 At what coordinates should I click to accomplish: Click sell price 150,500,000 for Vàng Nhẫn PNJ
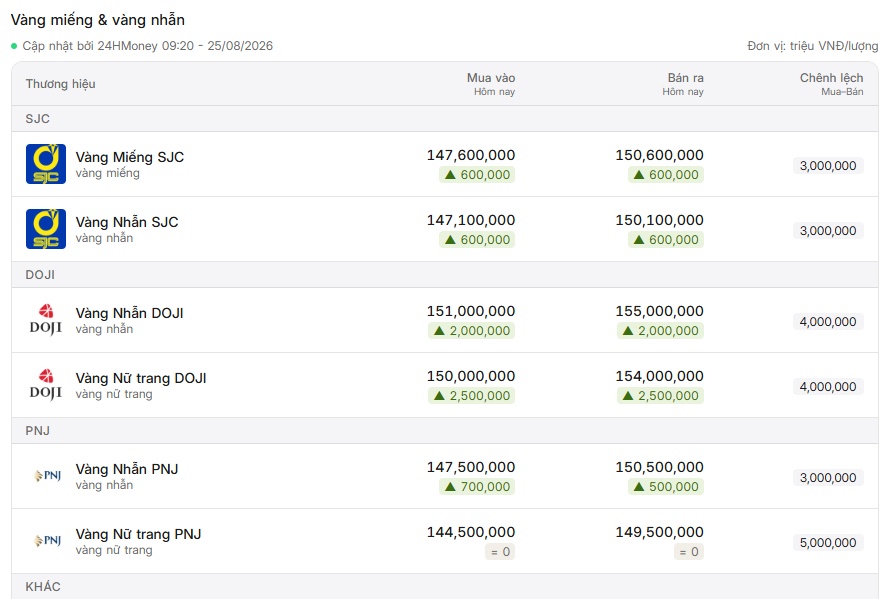(659, 468)
